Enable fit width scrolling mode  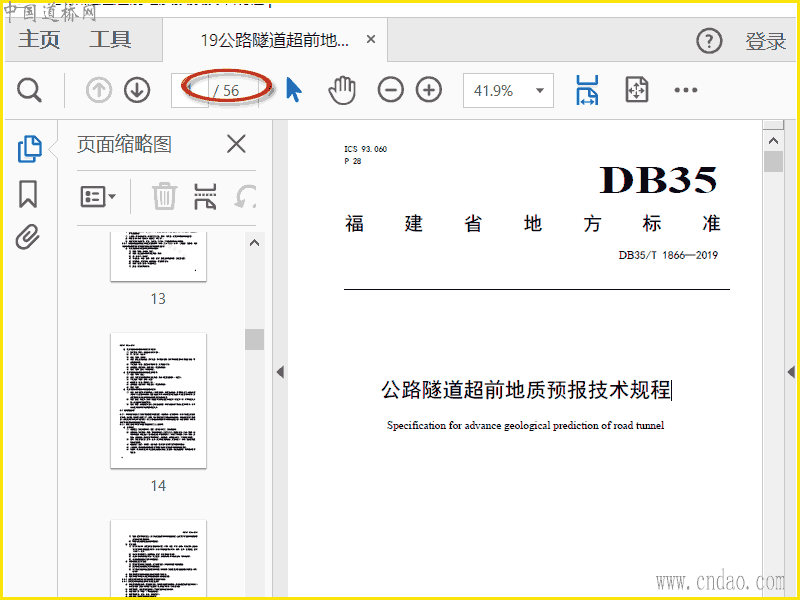587,90
